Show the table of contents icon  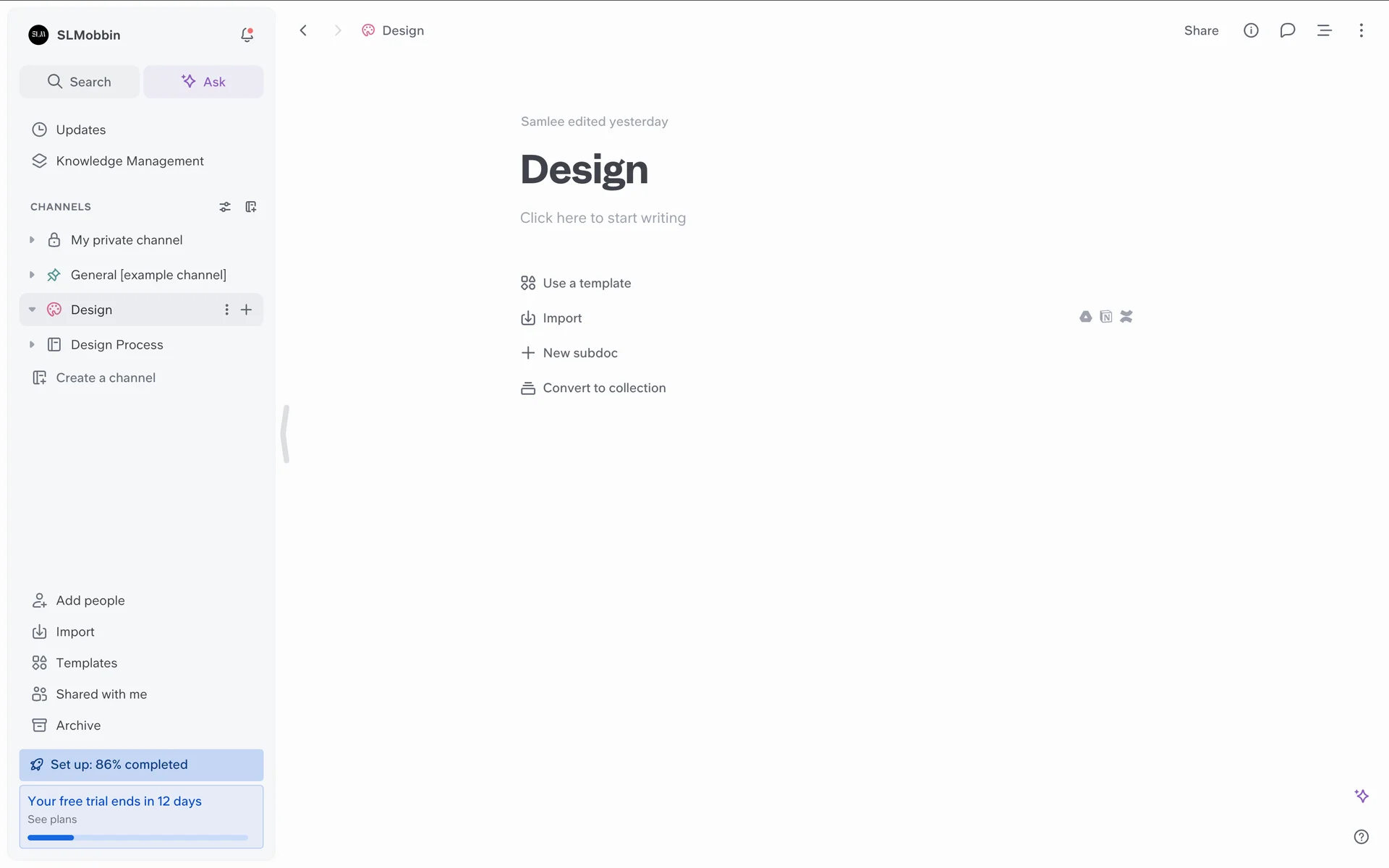pyautogui.click(x=1324, y=30)
